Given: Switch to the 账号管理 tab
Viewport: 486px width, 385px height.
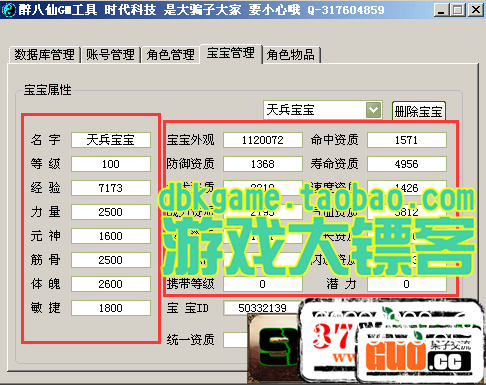Looking at the screenshot, I should pyautogui.click(x=110, y=55).
